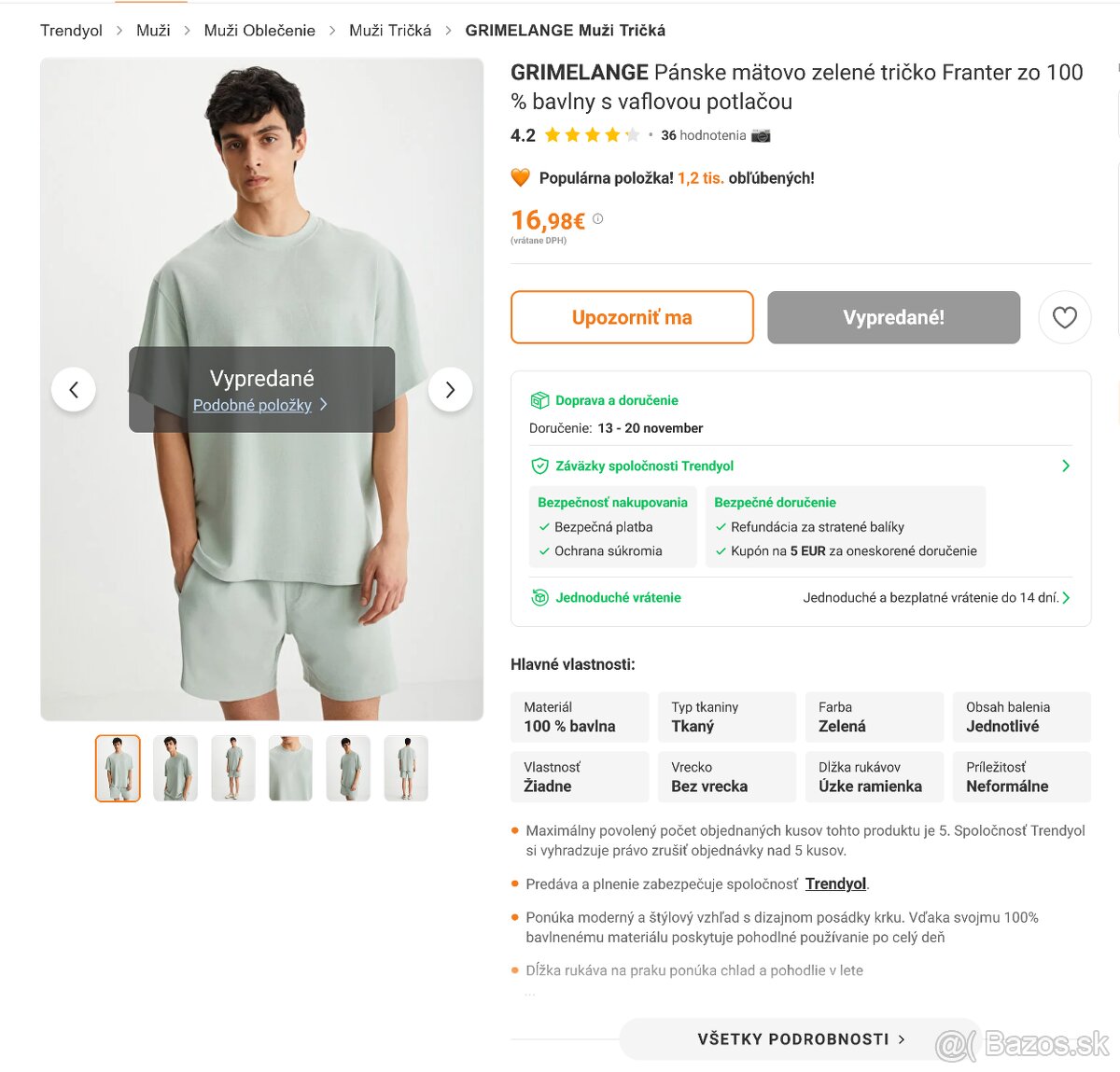Go to the previous product image

tap(74, 390)
